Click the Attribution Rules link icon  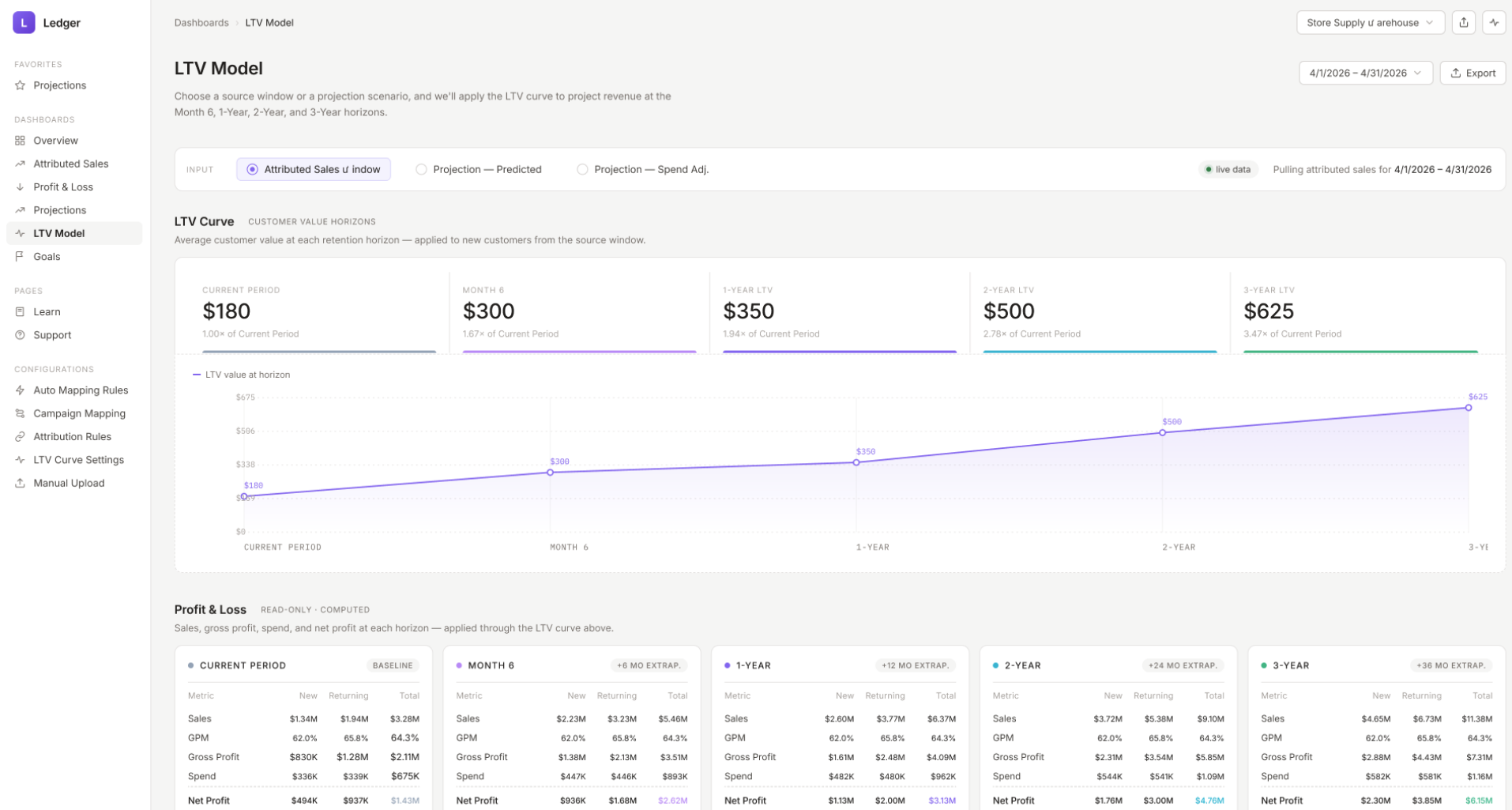click(21, 437)
